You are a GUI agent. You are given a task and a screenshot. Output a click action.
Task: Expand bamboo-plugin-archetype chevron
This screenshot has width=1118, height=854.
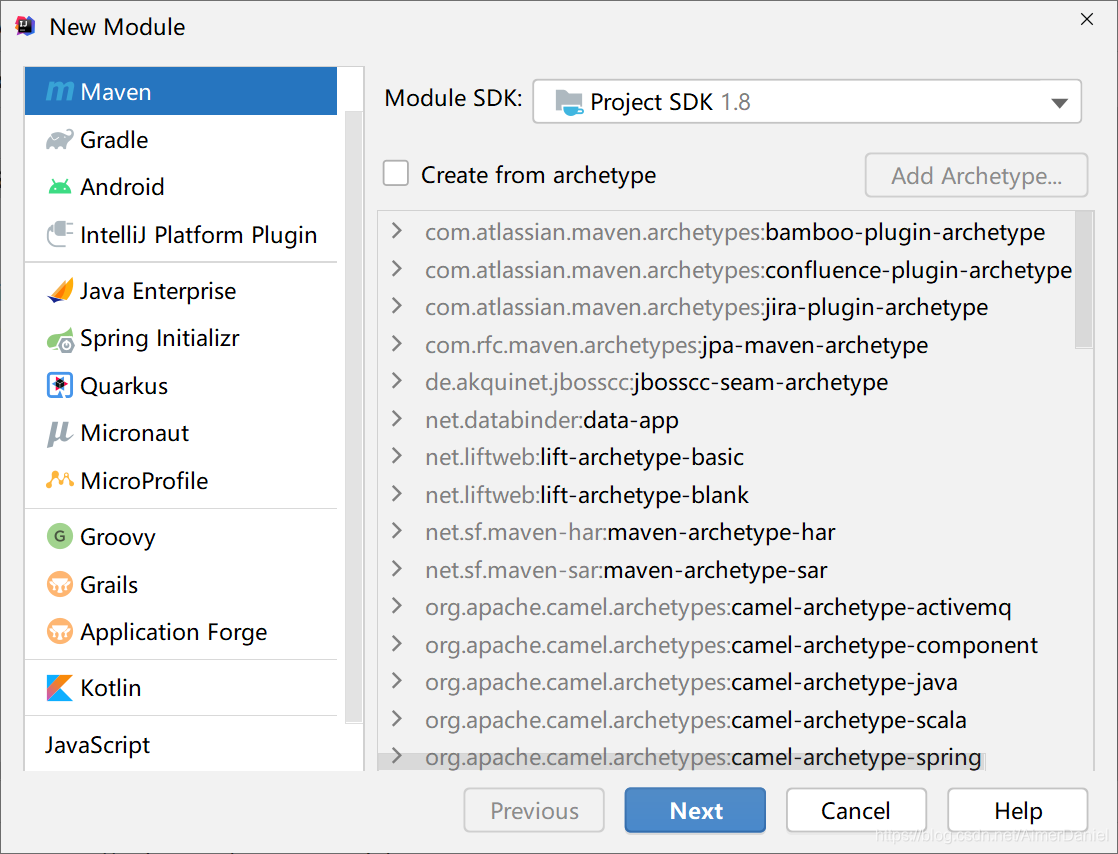397,231
